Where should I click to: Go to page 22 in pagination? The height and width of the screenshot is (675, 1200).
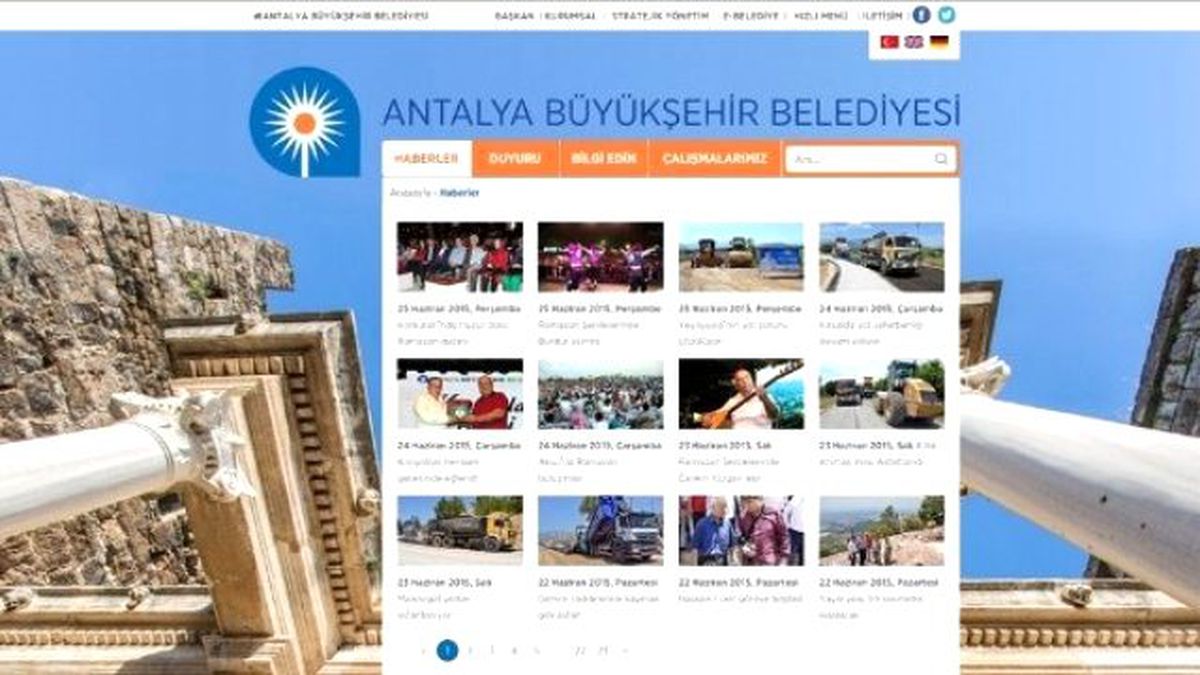580,651
